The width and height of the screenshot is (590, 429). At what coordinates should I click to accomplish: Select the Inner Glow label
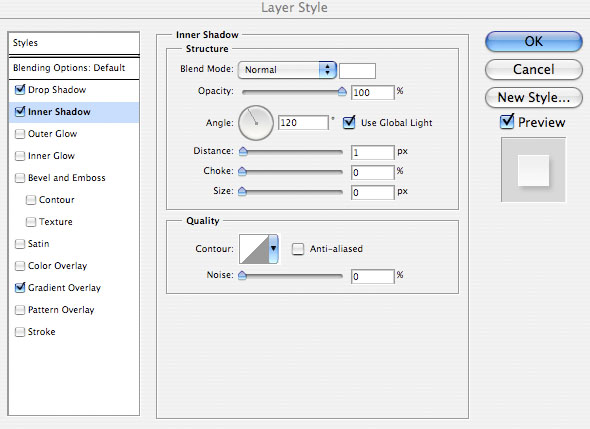coord(51,156)
